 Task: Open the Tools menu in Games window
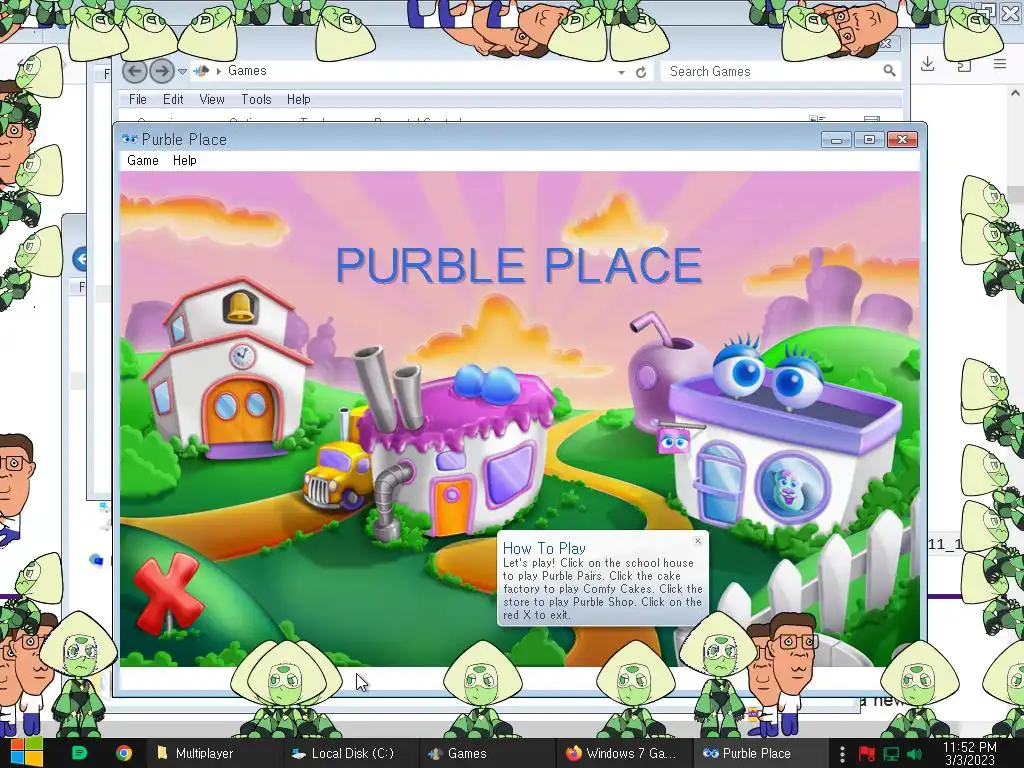(x=256, y=99)
